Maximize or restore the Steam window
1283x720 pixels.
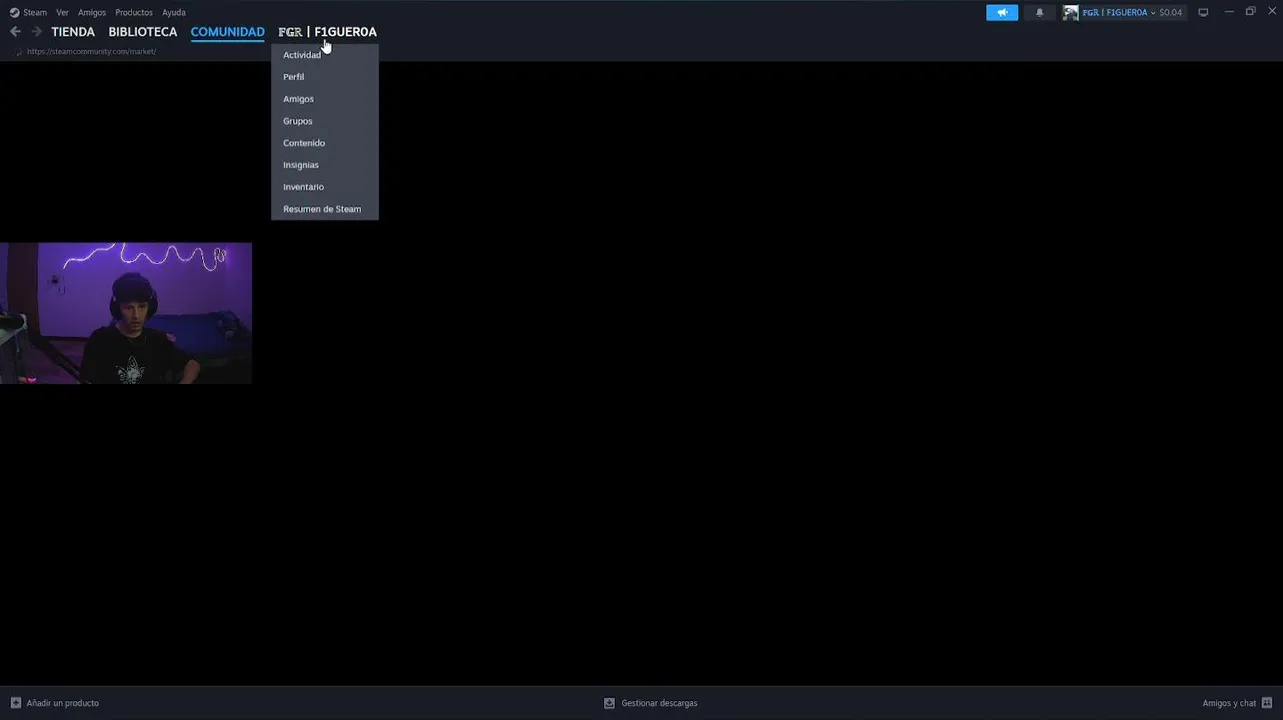tap(1250, 12)
